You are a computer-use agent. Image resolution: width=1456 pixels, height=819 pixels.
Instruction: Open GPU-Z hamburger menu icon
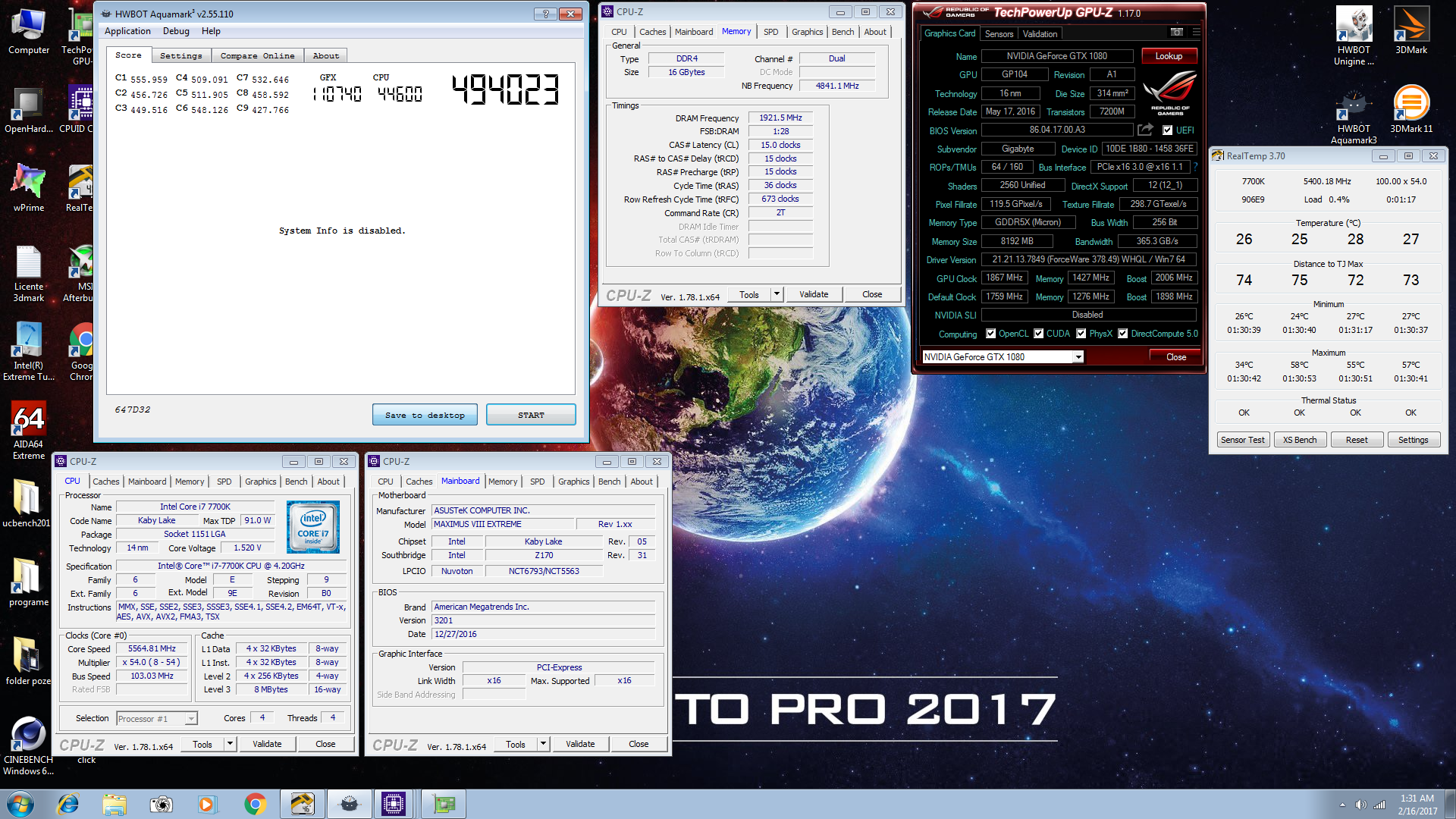coord(1196,33)
